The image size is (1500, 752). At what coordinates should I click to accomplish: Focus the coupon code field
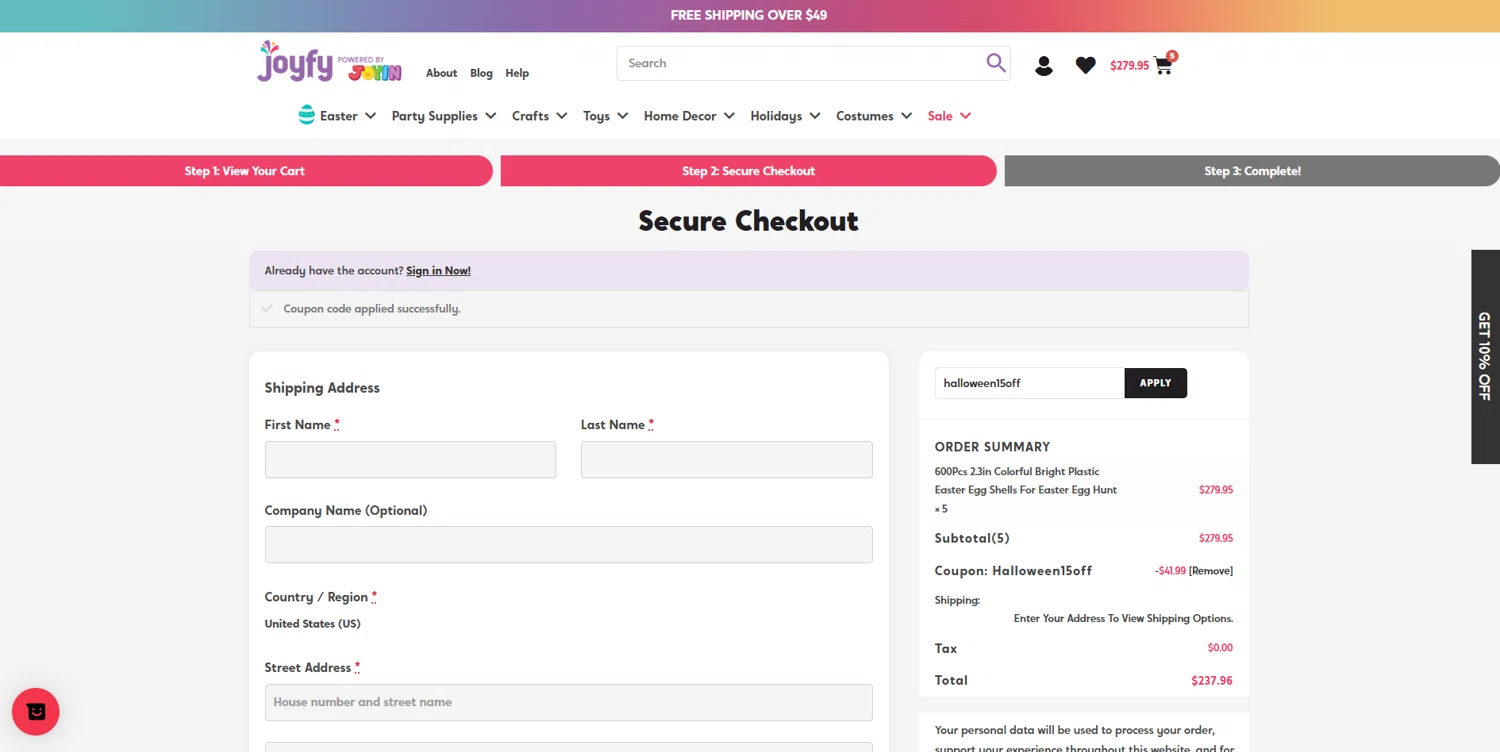click(1029, 383)
